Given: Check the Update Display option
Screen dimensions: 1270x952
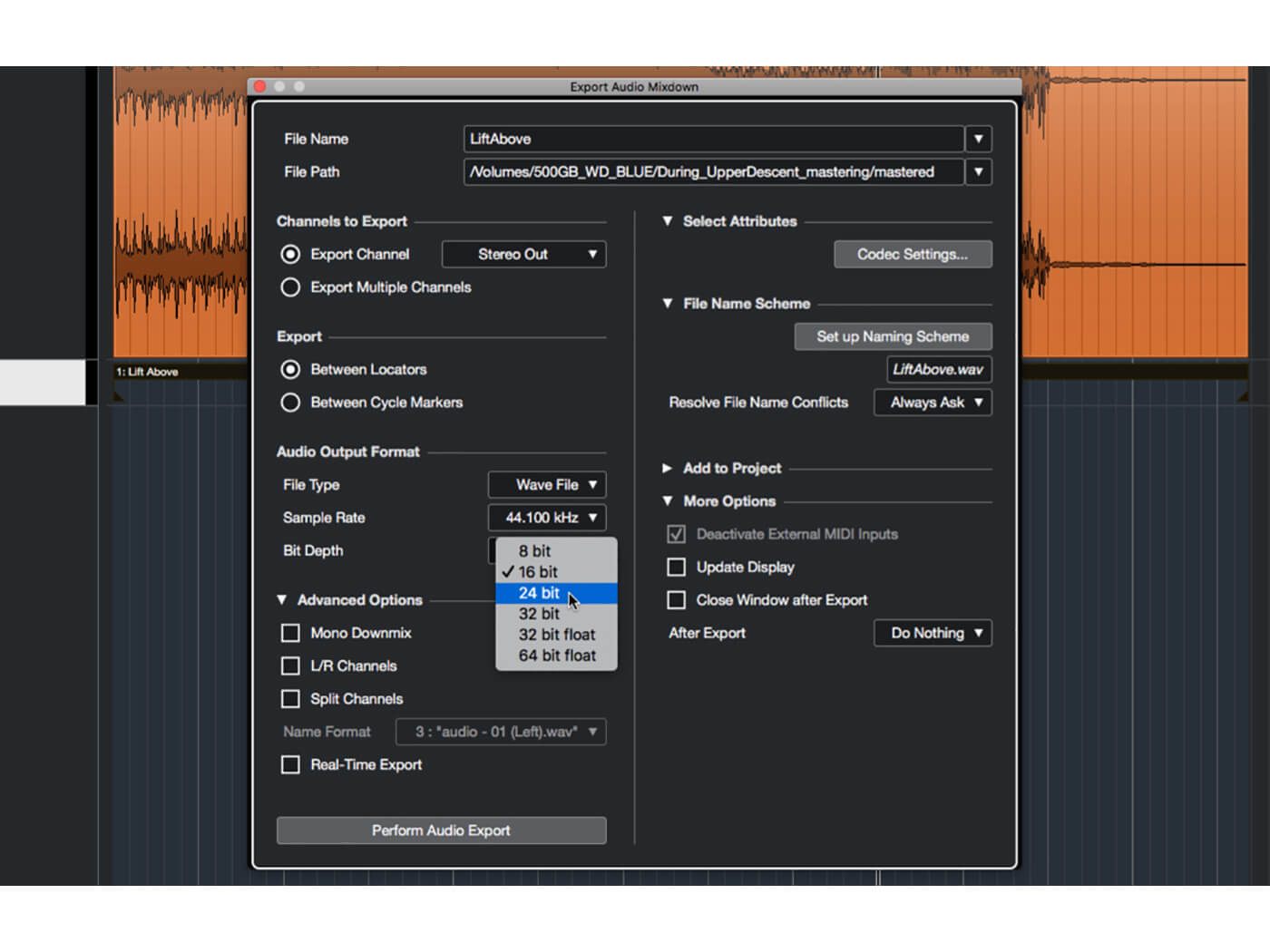Looking at the screenshot, I should pos(676,567).
